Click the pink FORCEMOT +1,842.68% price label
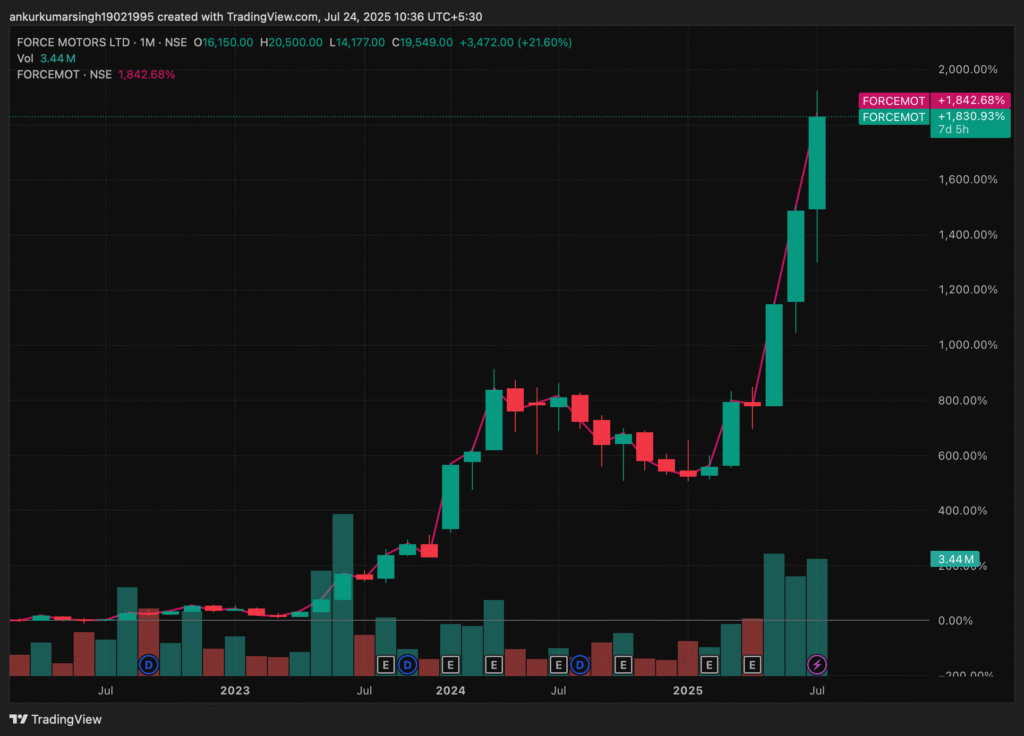 [935, 101]
